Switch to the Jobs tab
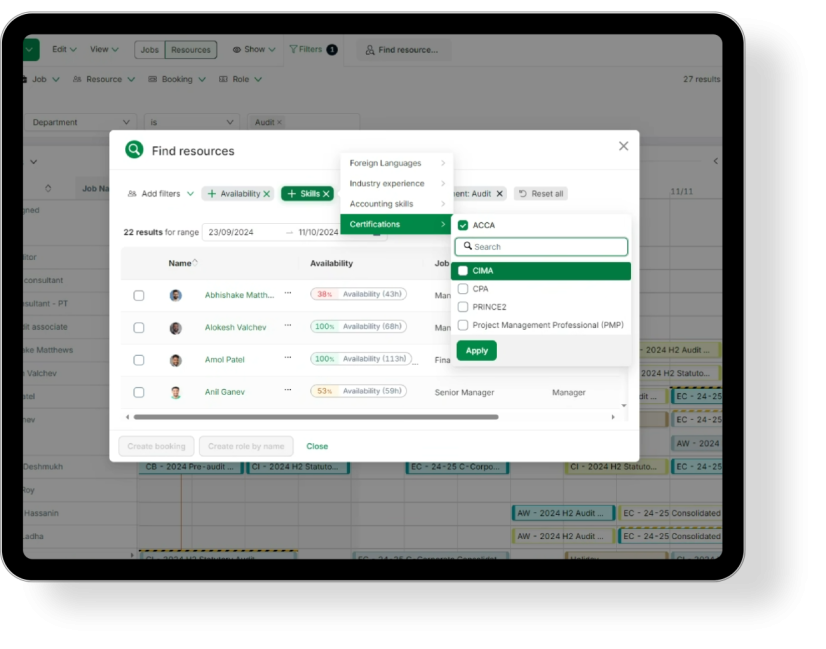The width and height of the screenshot is (826, 649). 151,49
